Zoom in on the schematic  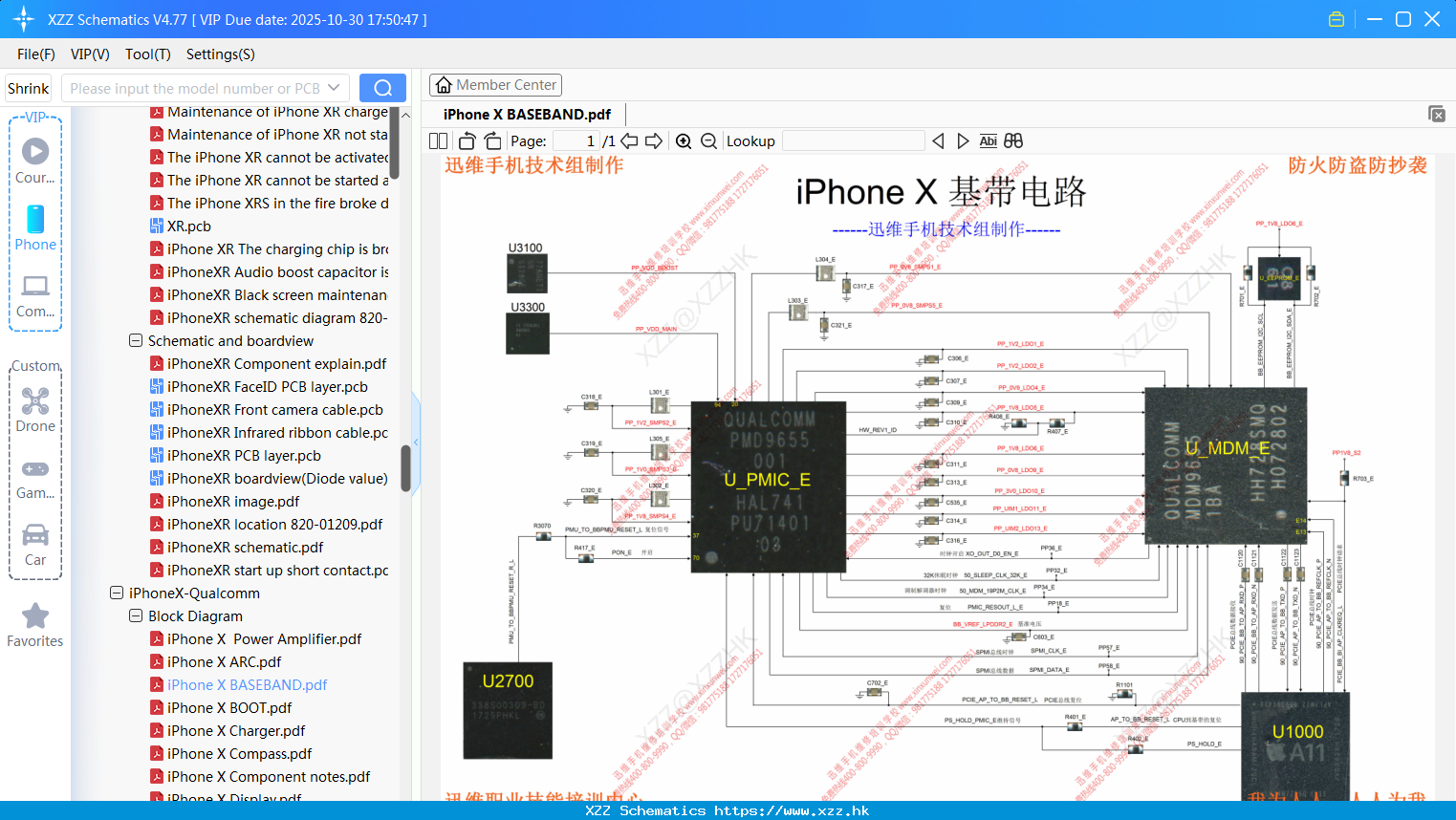pos(684,140)
